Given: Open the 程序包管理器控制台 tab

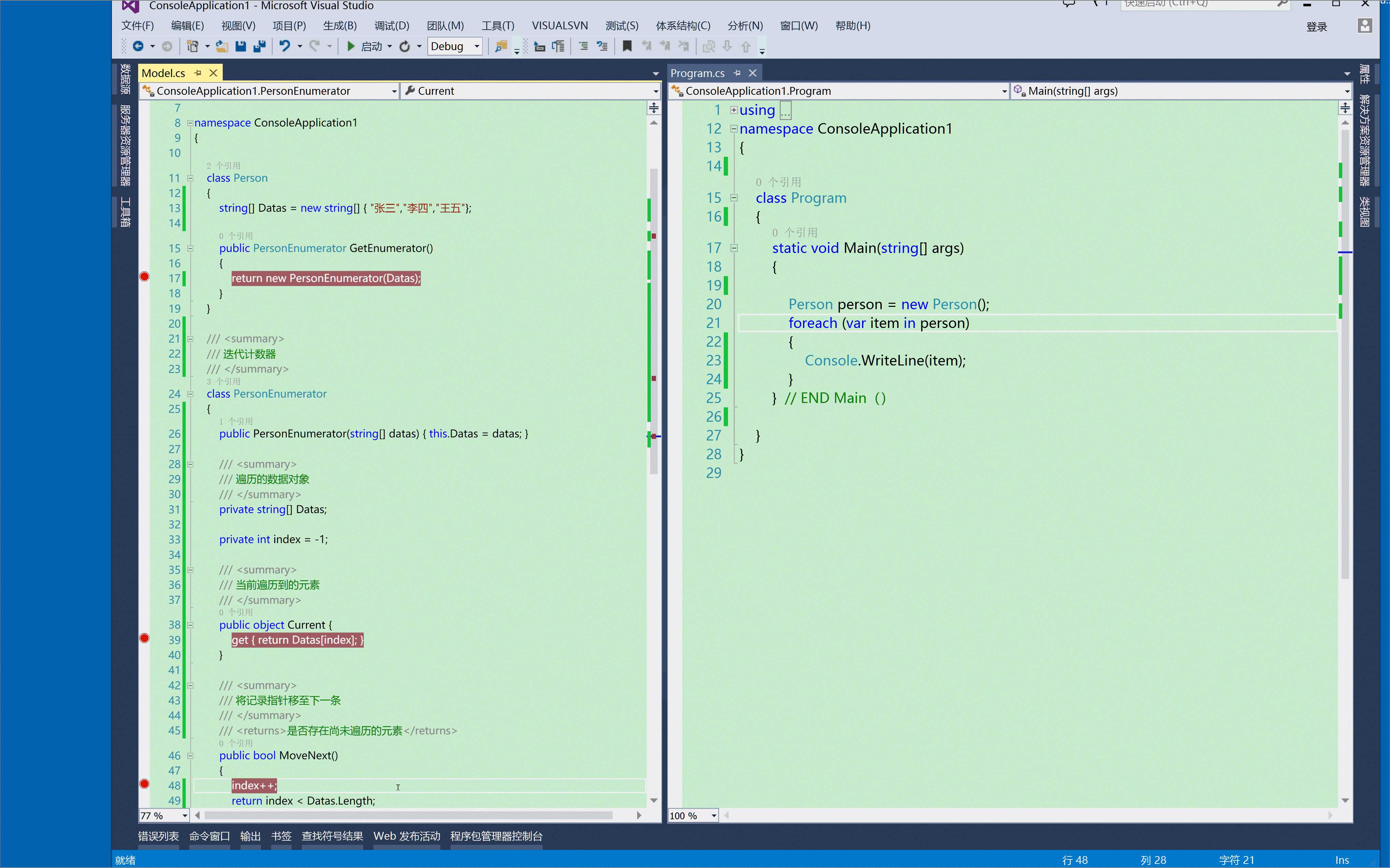Looking at the screenshot, I should (496, 836).
